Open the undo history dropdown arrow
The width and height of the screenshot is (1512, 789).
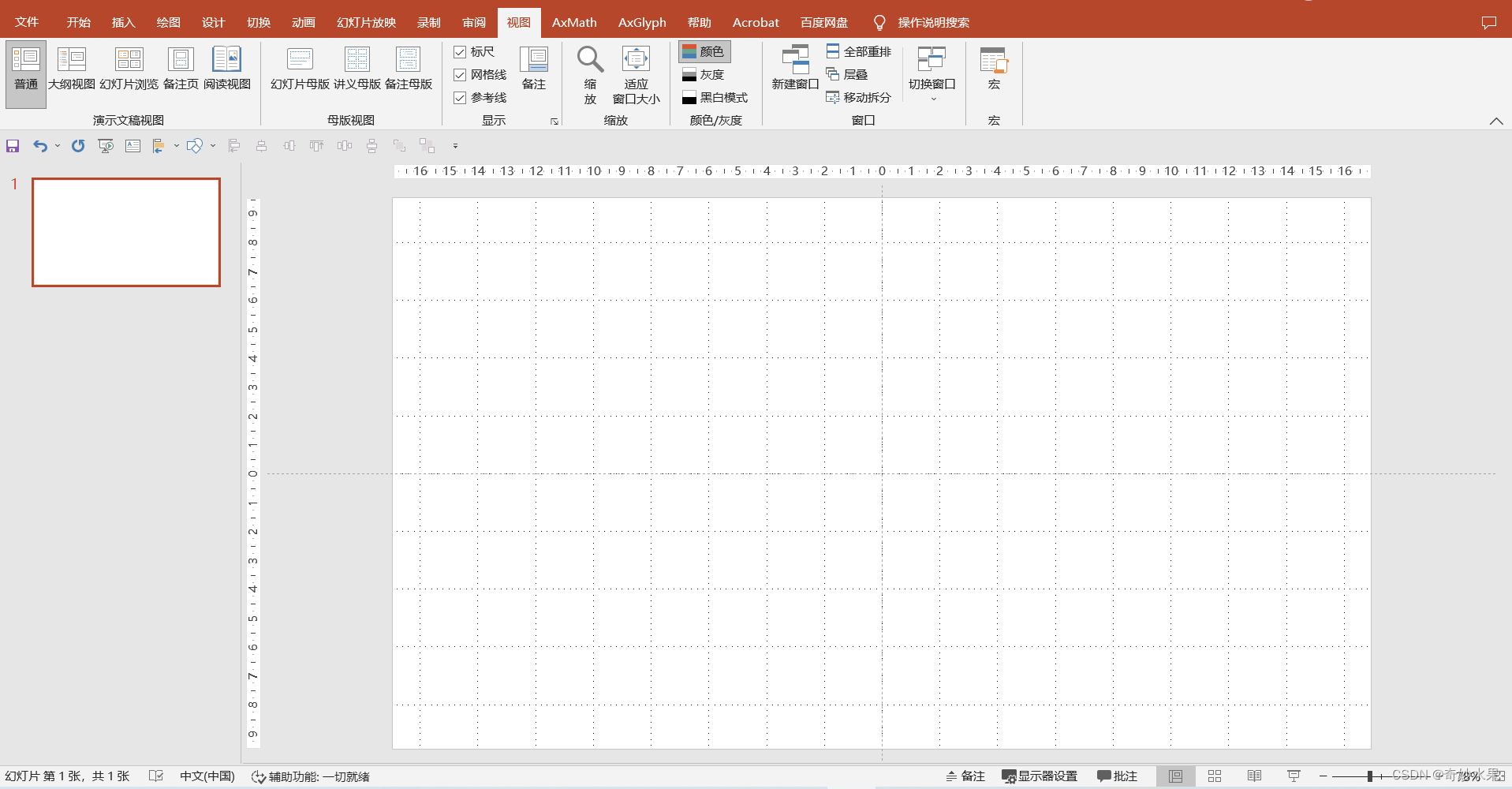[58, 146]
